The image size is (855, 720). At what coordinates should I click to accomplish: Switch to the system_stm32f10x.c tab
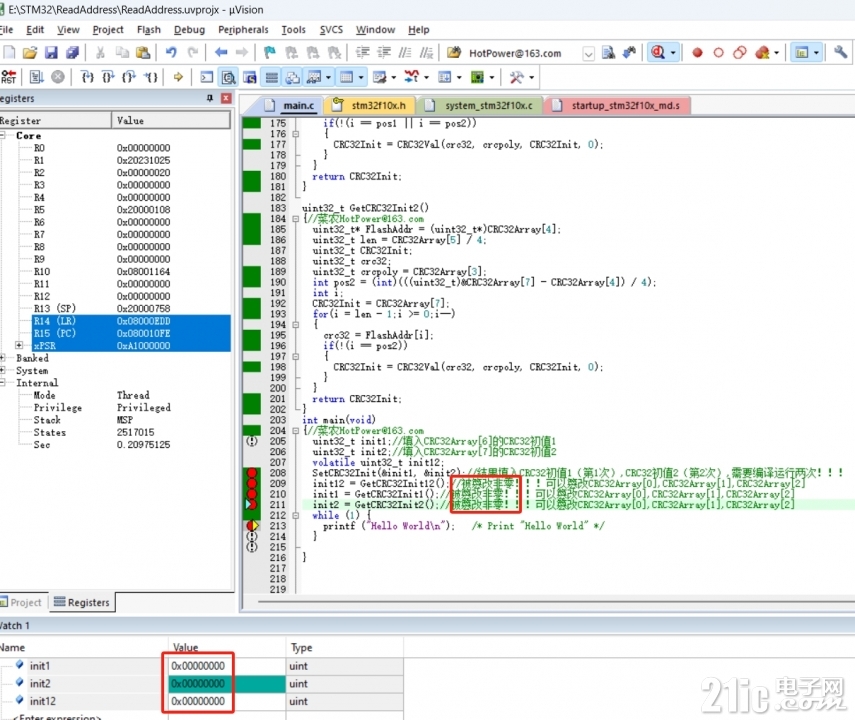[x=479, y=105]
